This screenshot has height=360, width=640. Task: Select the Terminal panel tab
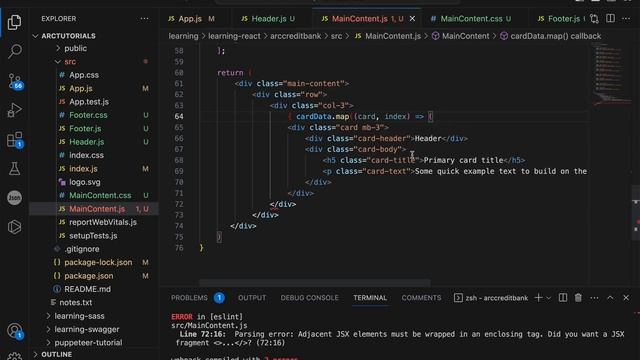370,298
